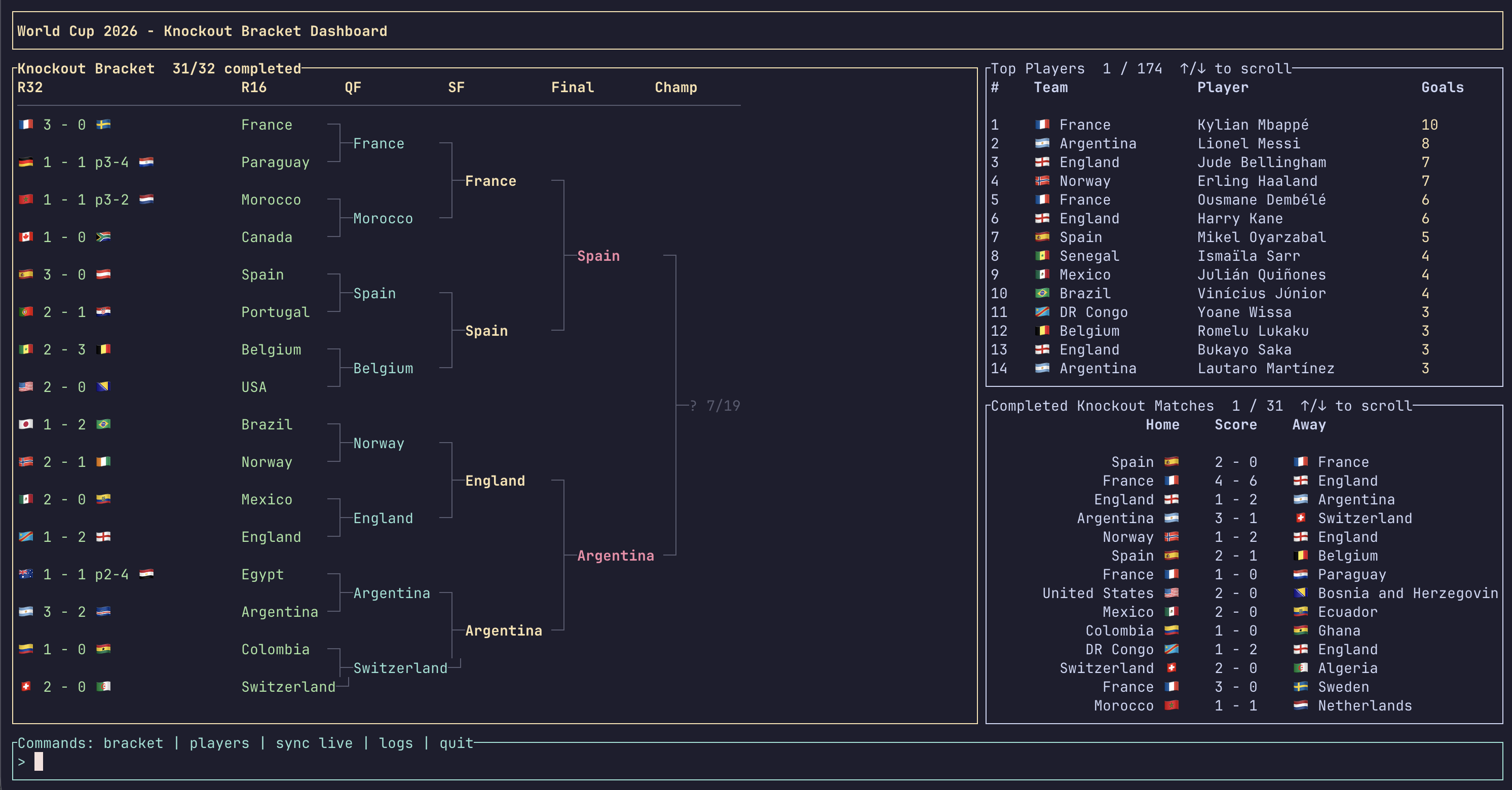This screenshot has width=1512, height=790.
Task: Click the Goals column header
Action: (1442, 88)
